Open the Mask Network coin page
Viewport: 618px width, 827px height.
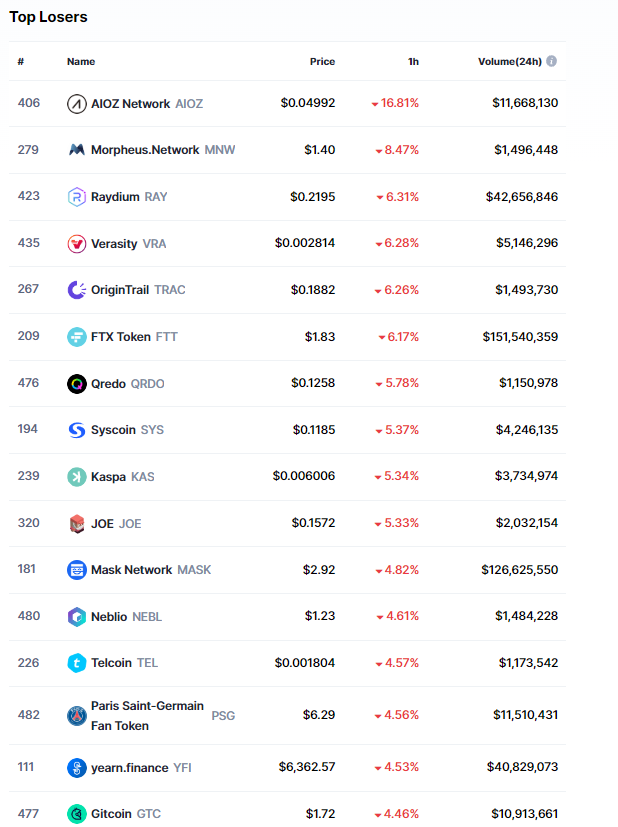(x=131, y=570)
